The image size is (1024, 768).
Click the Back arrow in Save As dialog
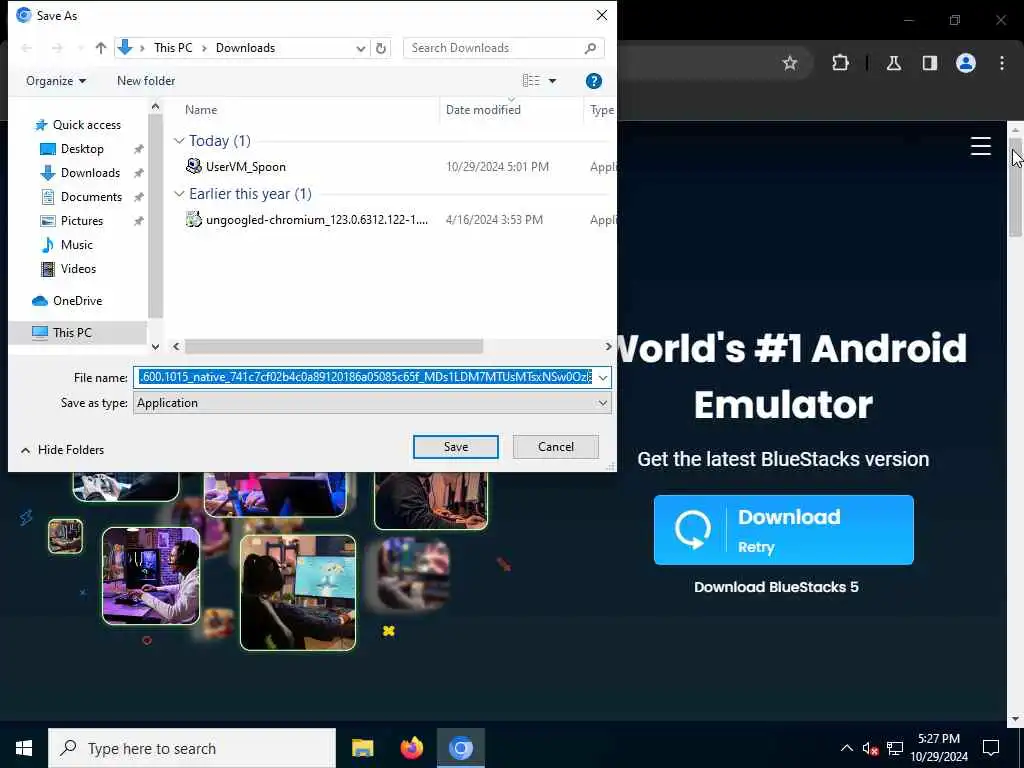click(27, 48)
